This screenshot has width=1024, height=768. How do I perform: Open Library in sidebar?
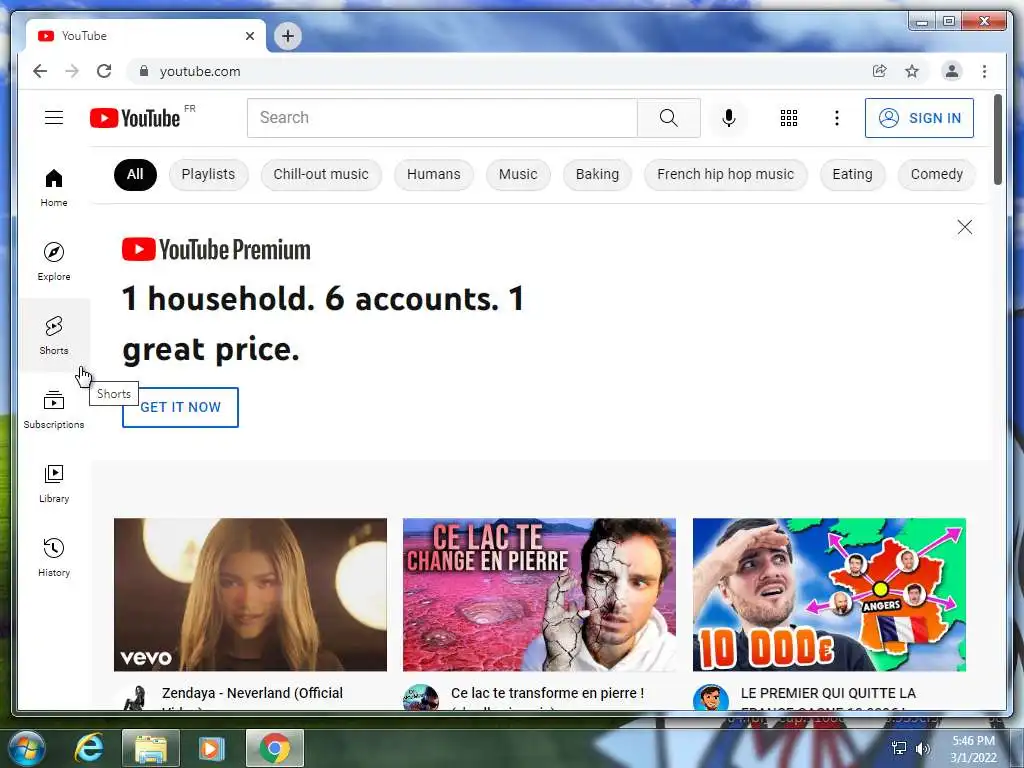[x=54, y=483]
